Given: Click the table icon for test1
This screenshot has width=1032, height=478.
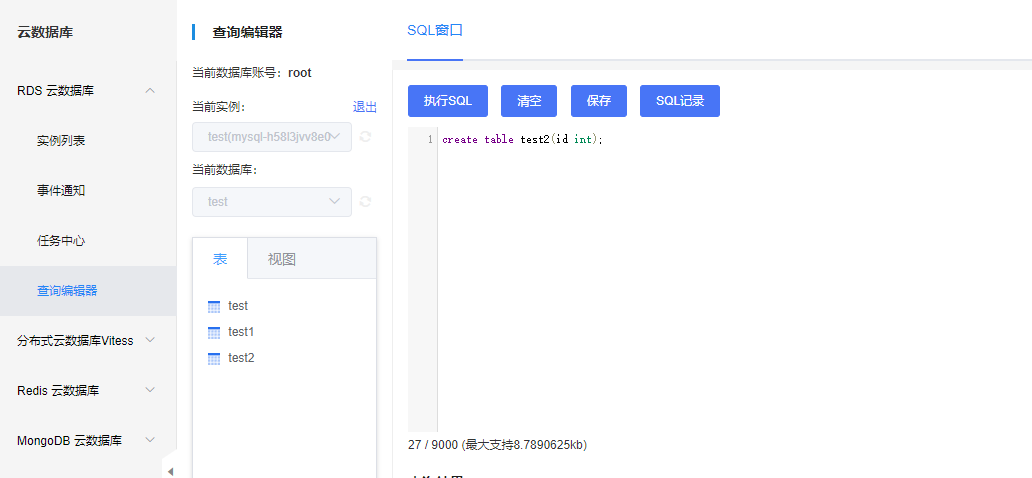Looking at the screenshot, I should pyautogui.click(x=213, y=332).
